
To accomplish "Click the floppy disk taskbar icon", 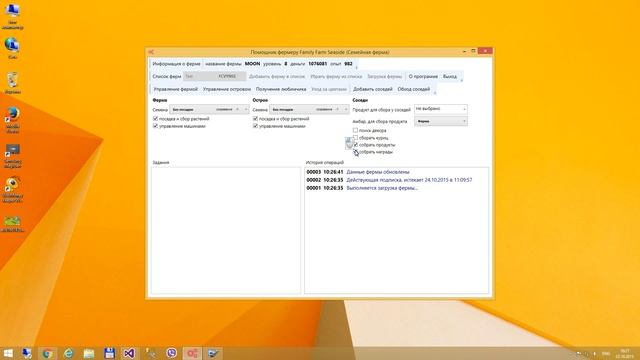I will pyautogui.click(x=109, y=353).
